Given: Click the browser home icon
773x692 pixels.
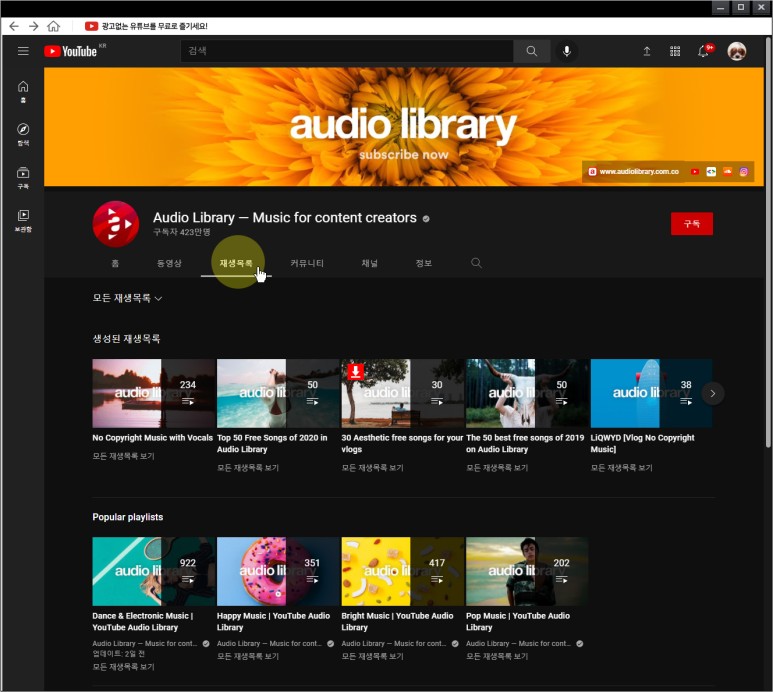Looking at the screenshot, I should (x=53, y=26).
